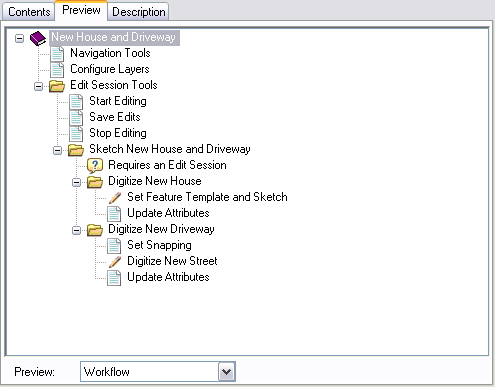
Task: Select the Edit Session Tools label
Action: pyautogui.click(x=114, y=85)
